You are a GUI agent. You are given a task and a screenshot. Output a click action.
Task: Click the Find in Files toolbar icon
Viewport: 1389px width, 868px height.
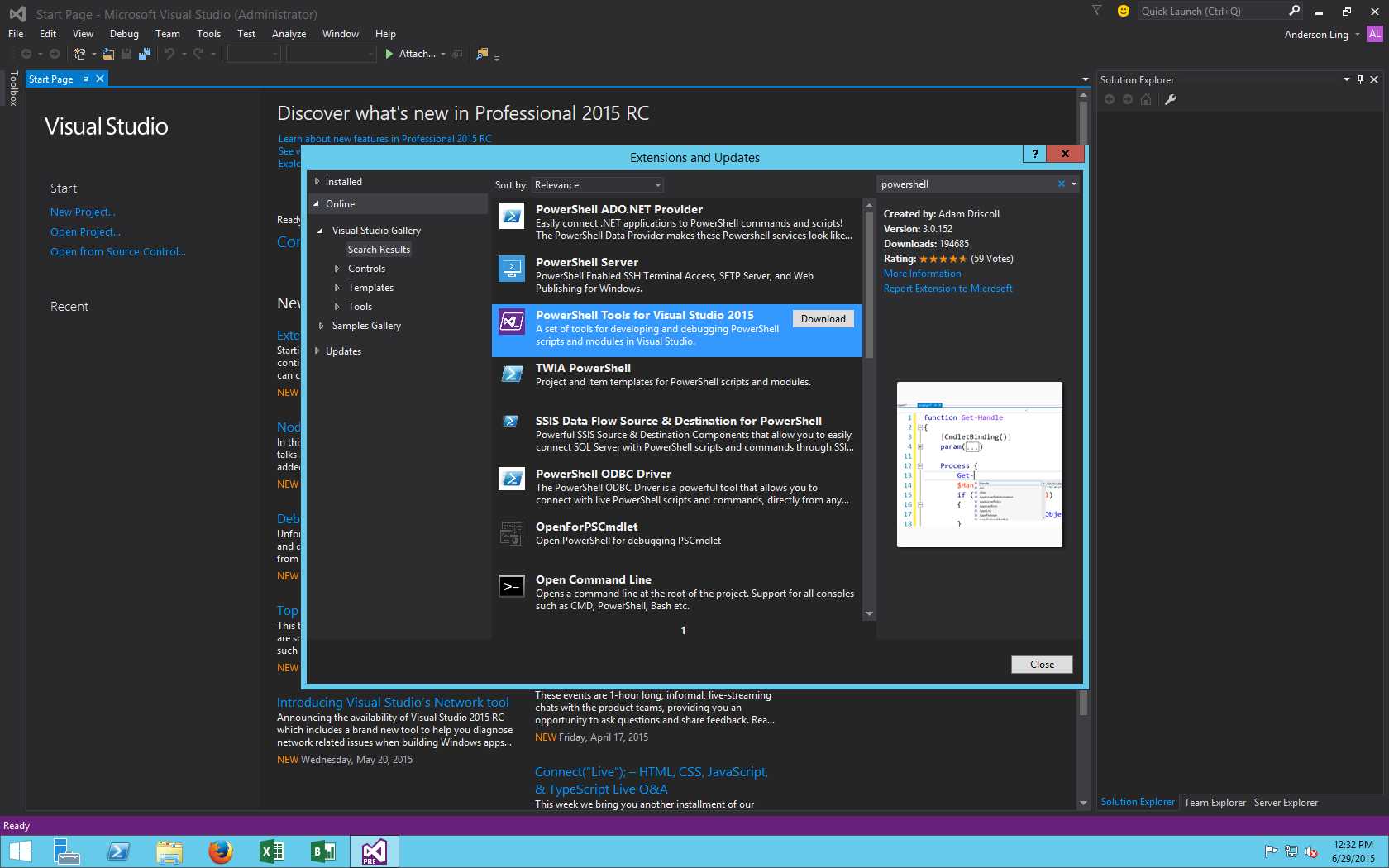482,54
